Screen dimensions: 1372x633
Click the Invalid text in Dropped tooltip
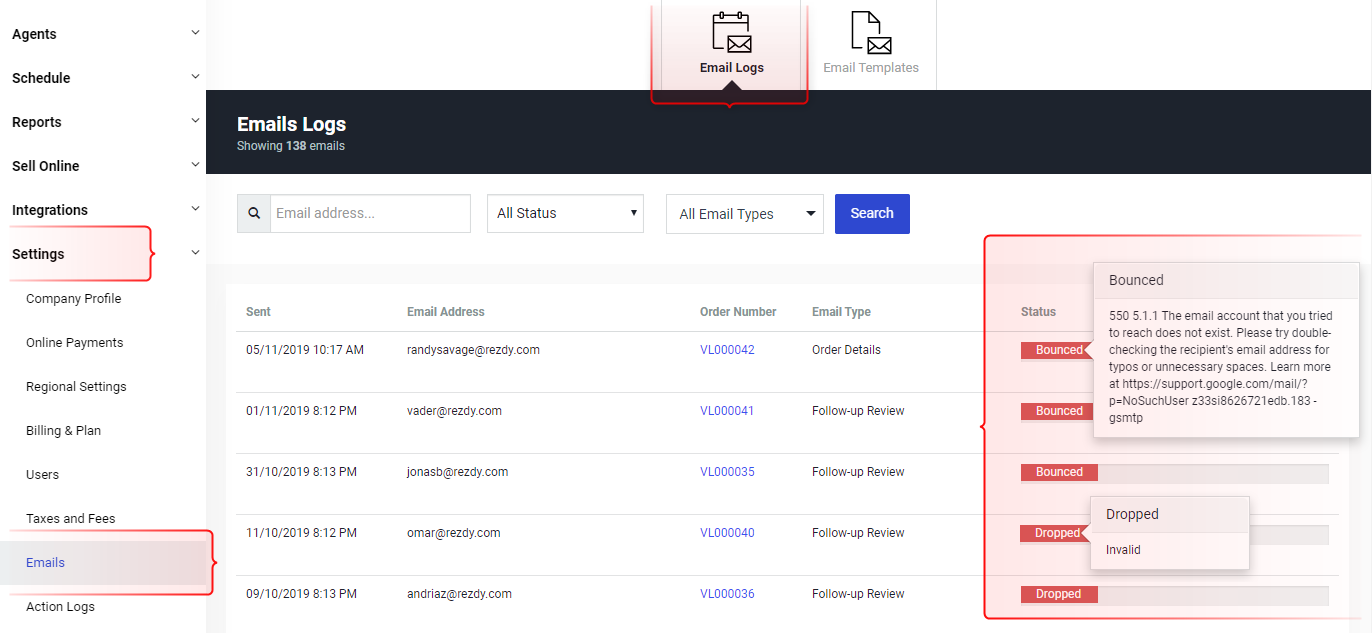[x=1123, y=550]
